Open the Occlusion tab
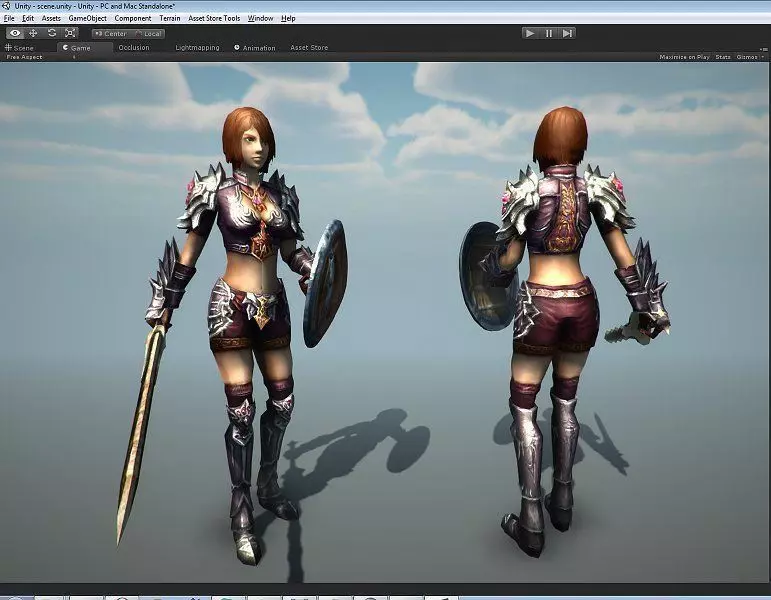Image resolution: width=771 pixels, height=600 pixels. tap(134, 48)
